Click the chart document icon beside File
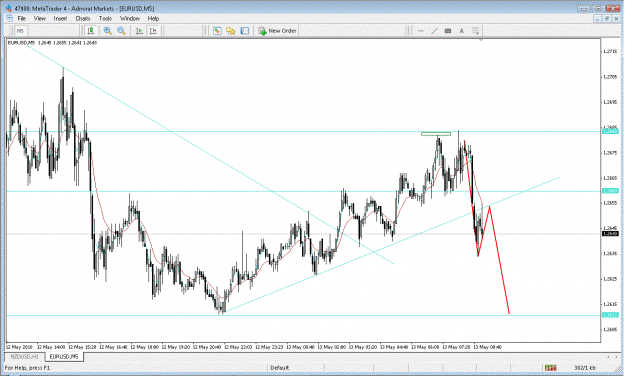The image size is (625, 376). click(10, 18)
